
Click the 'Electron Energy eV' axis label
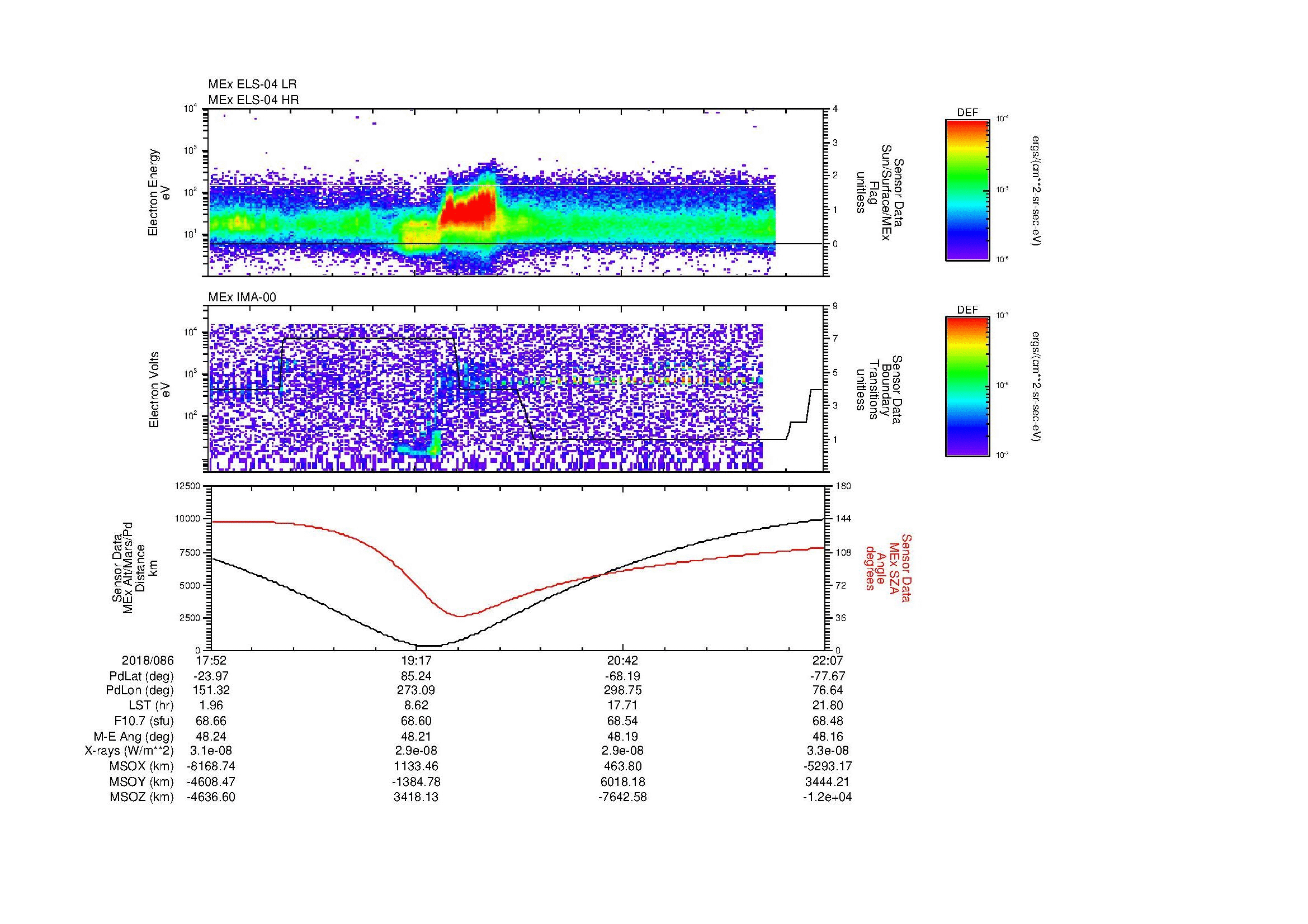coord(159,192)
